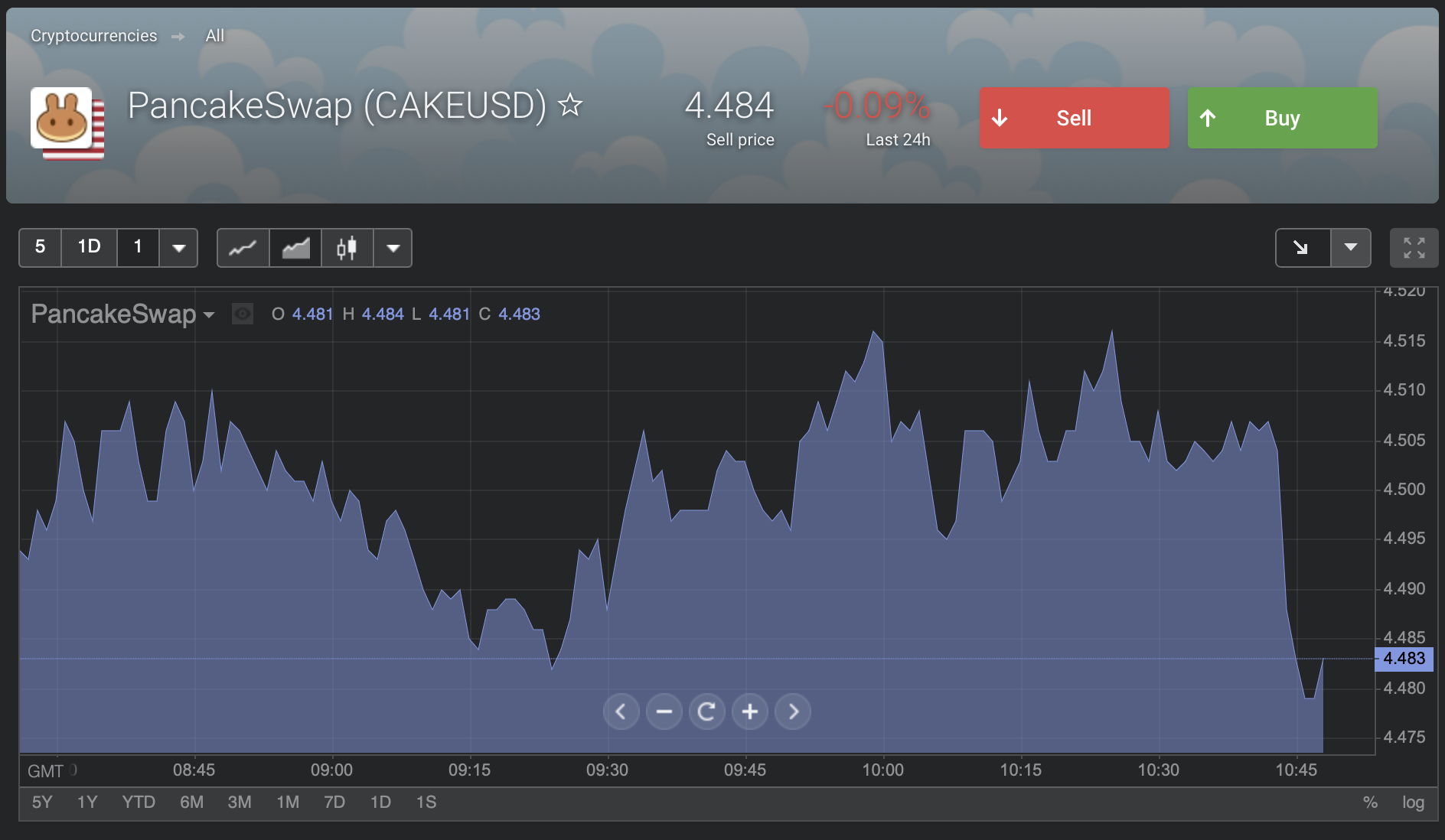Image resolution: width=1445 pixels, height=840 pixels.
Task: Click the GMT timezone label
Action: [45, 771]
